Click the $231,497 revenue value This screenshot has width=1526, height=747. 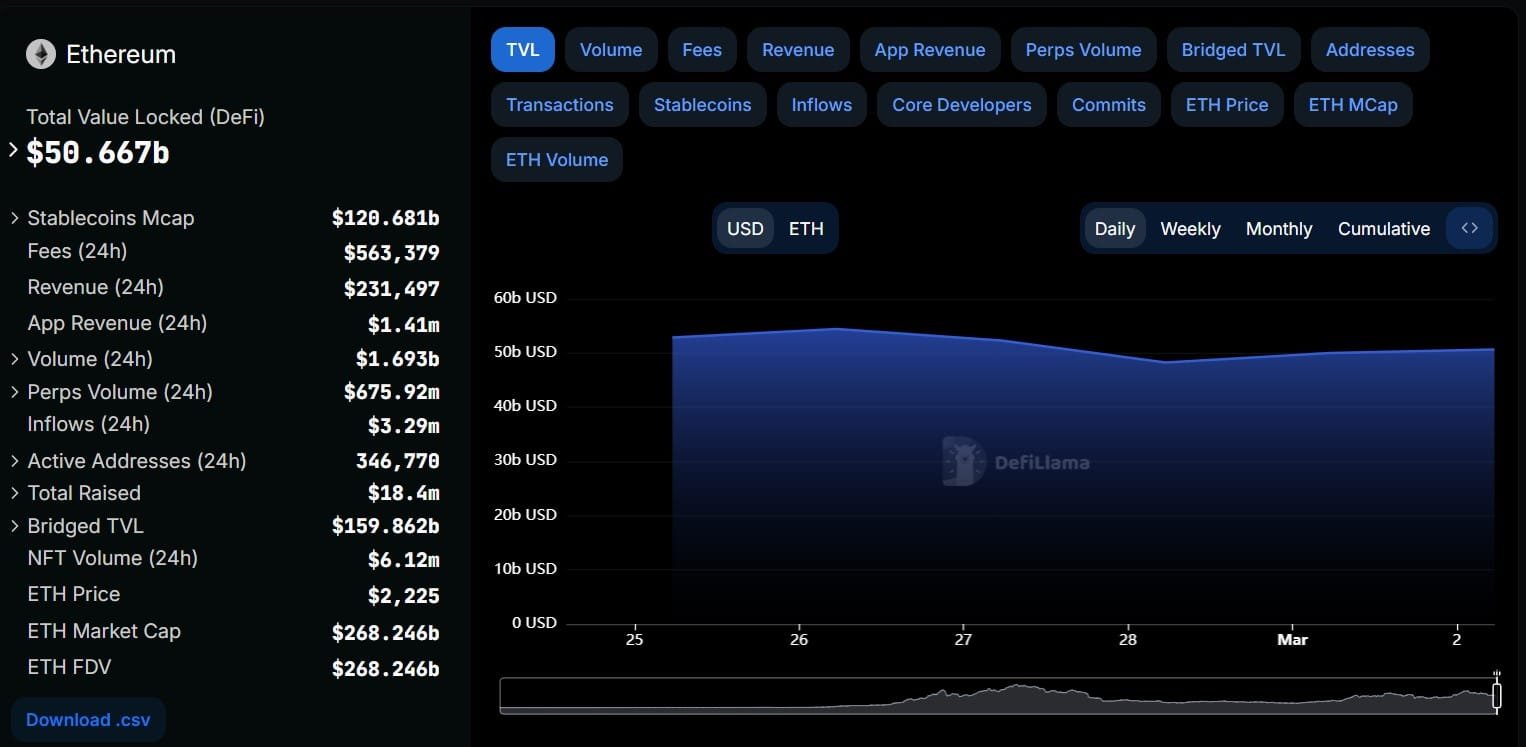392,289
